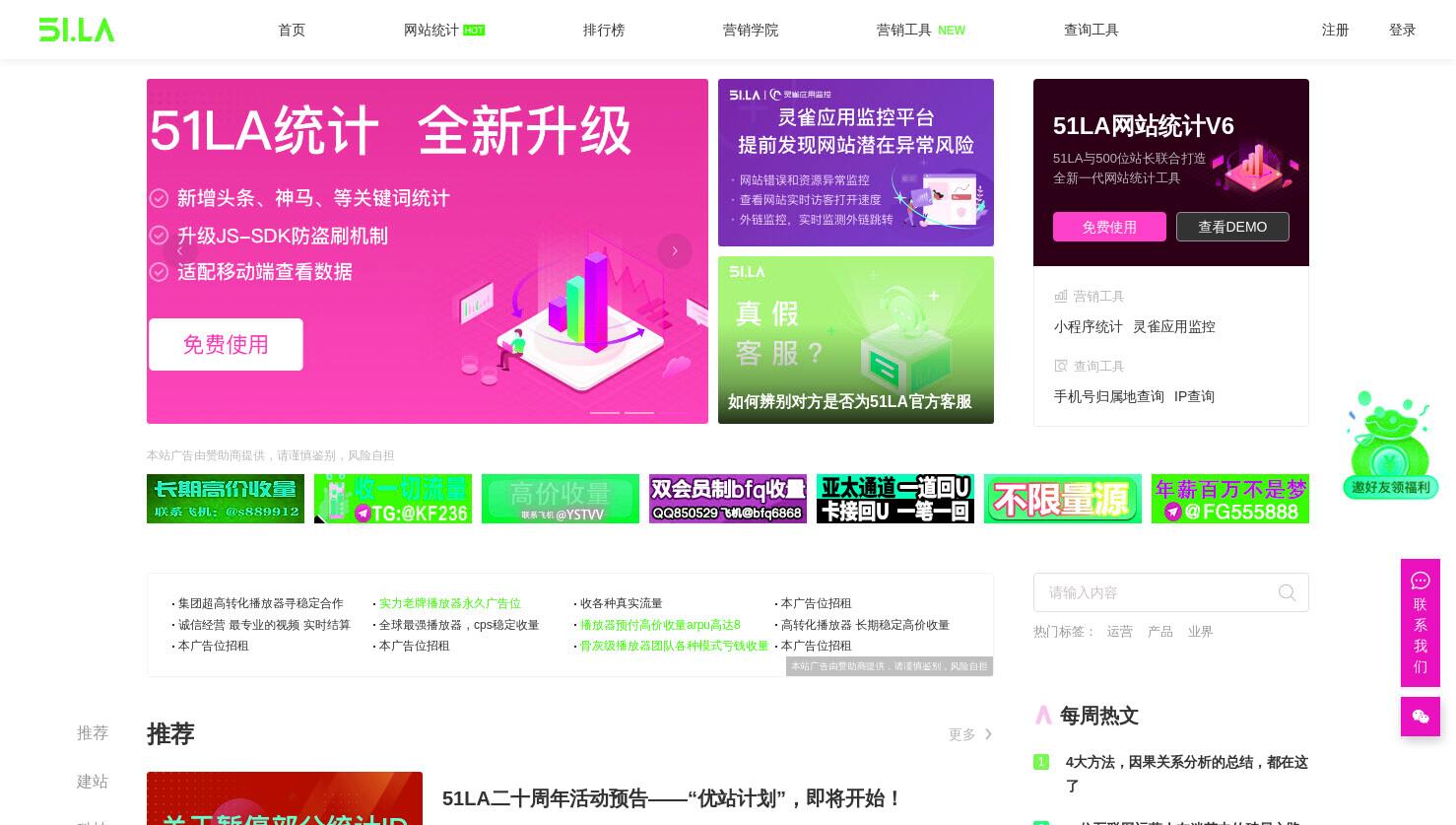
Task: Click the 注册 link
Action: (x=1336, y=30)
